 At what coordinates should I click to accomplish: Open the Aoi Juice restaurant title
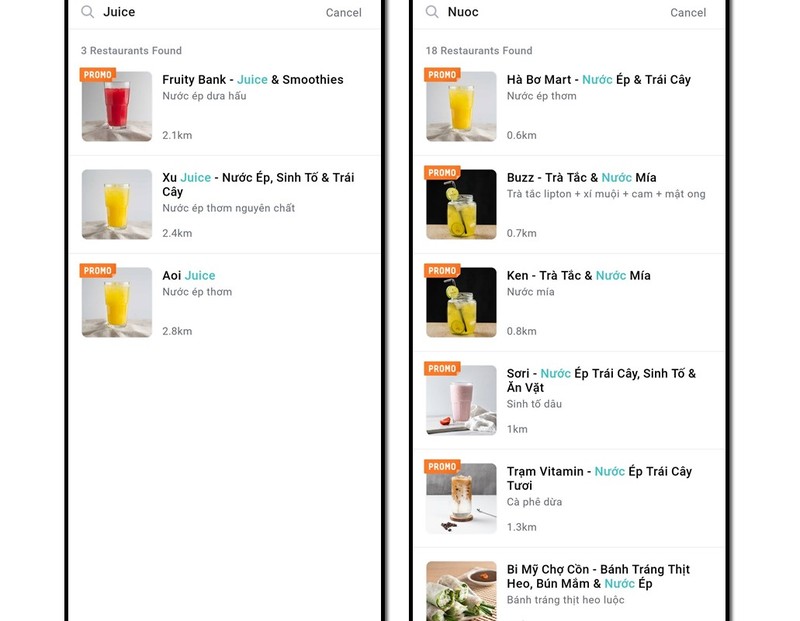[x=189, y=275]
